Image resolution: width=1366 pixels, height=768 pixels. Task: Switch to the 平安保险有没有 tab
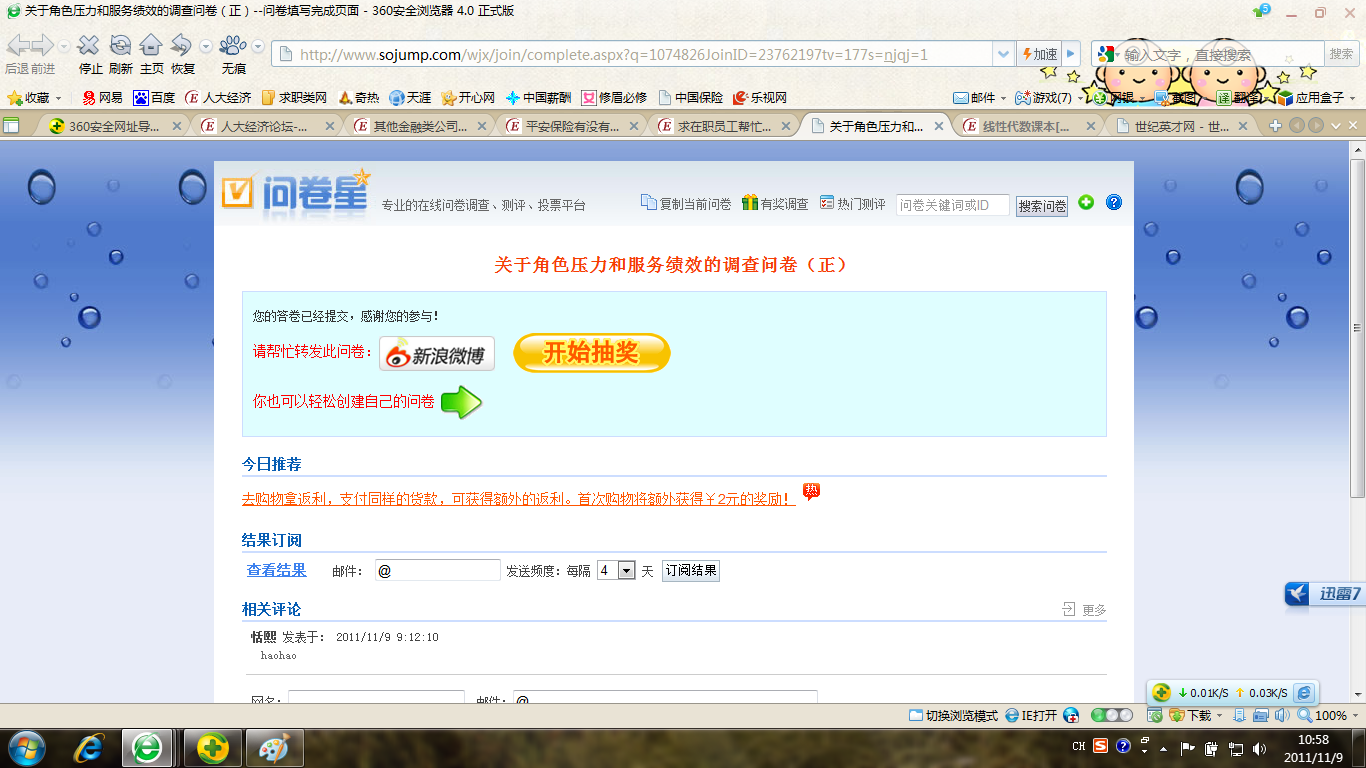pyautogui.click(x=572, y=126)
